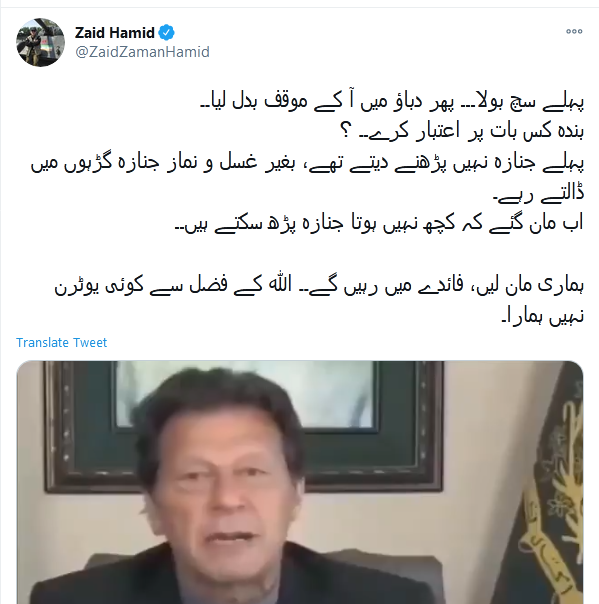The image size is (599, 604).
Task: Play the embedded video of the man speaking
Action: tap(299, 482)
